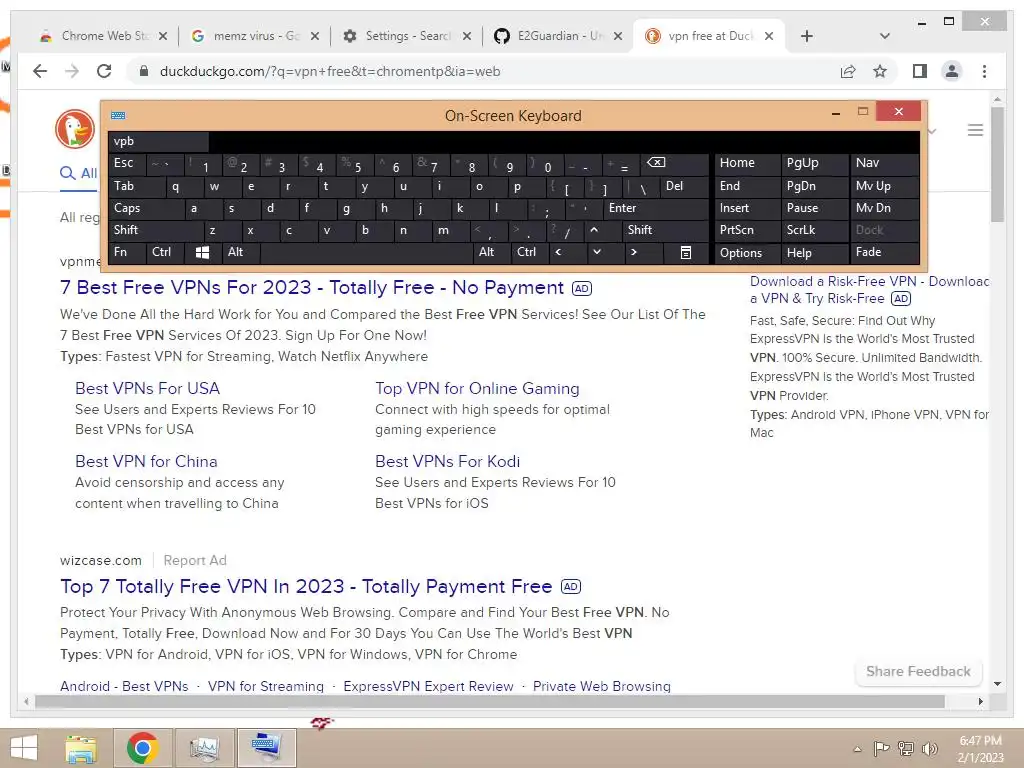Click the Download a Risk-Free VPN ad link

[869, 290]
